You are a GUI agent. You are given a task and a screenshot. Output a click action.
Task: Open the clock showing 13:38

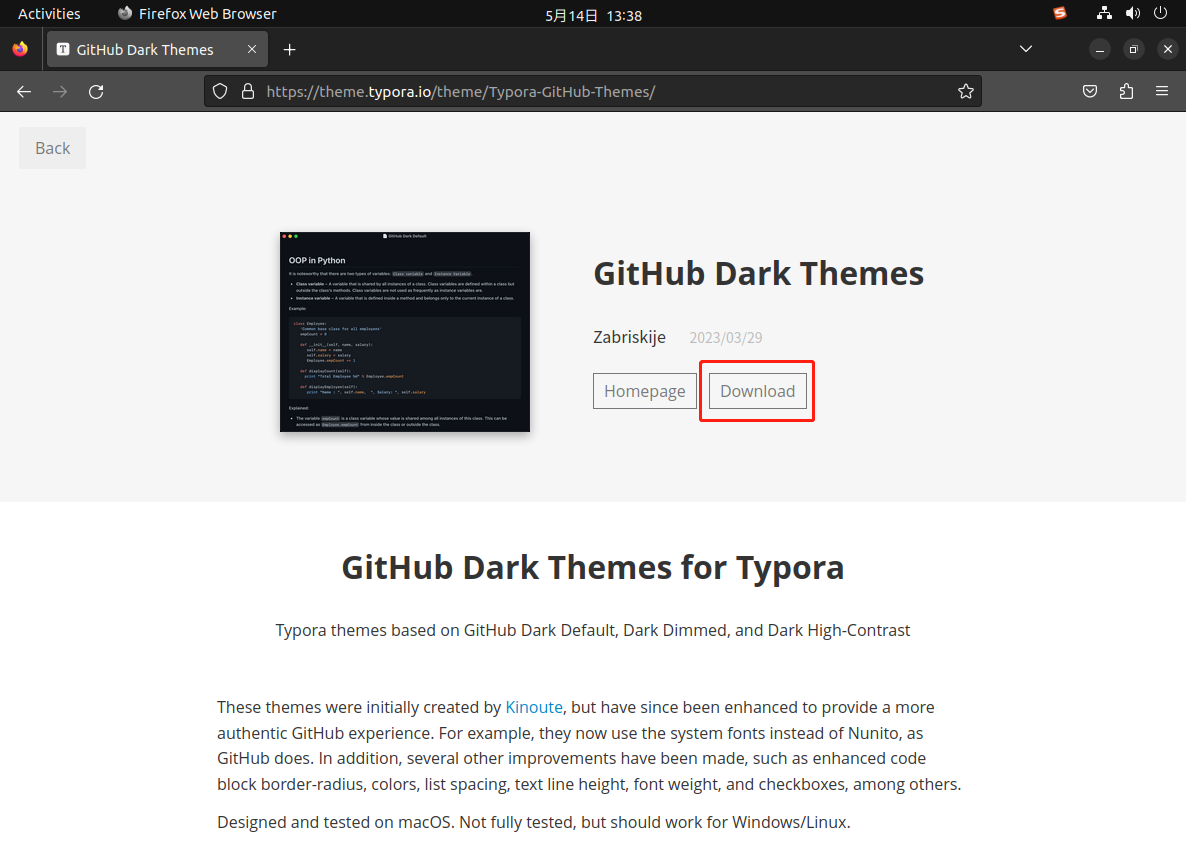(594, 15)
